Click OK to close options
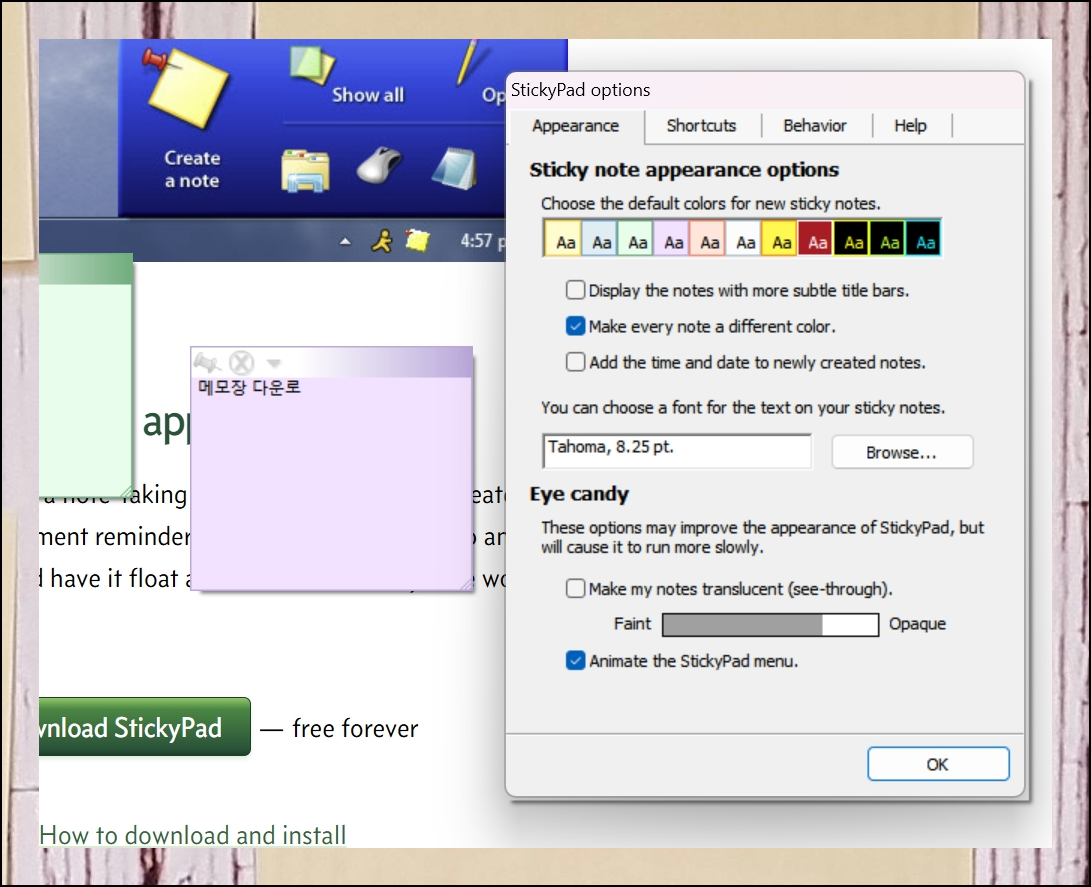Viewport: 1091px width, 887px height. coord(938,764)
